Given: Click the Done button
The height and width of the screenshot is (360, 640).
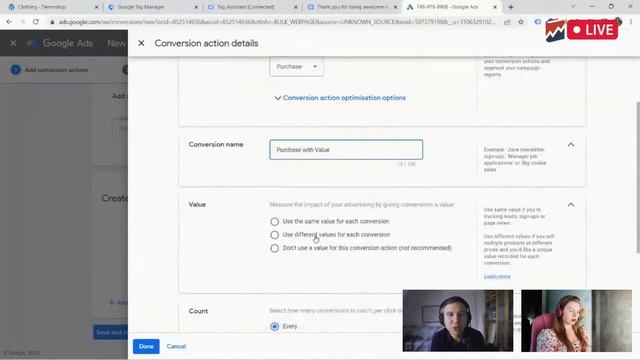Looking at the screenshot, I should click(x=146, y=347).
